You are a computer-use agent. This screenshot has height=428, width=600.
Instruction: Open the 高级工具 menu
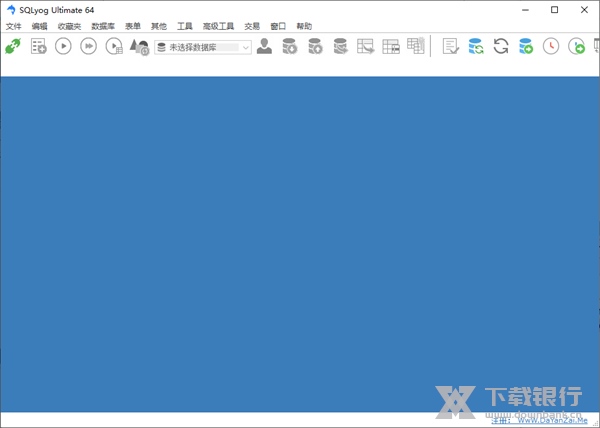tap(218, 26)
